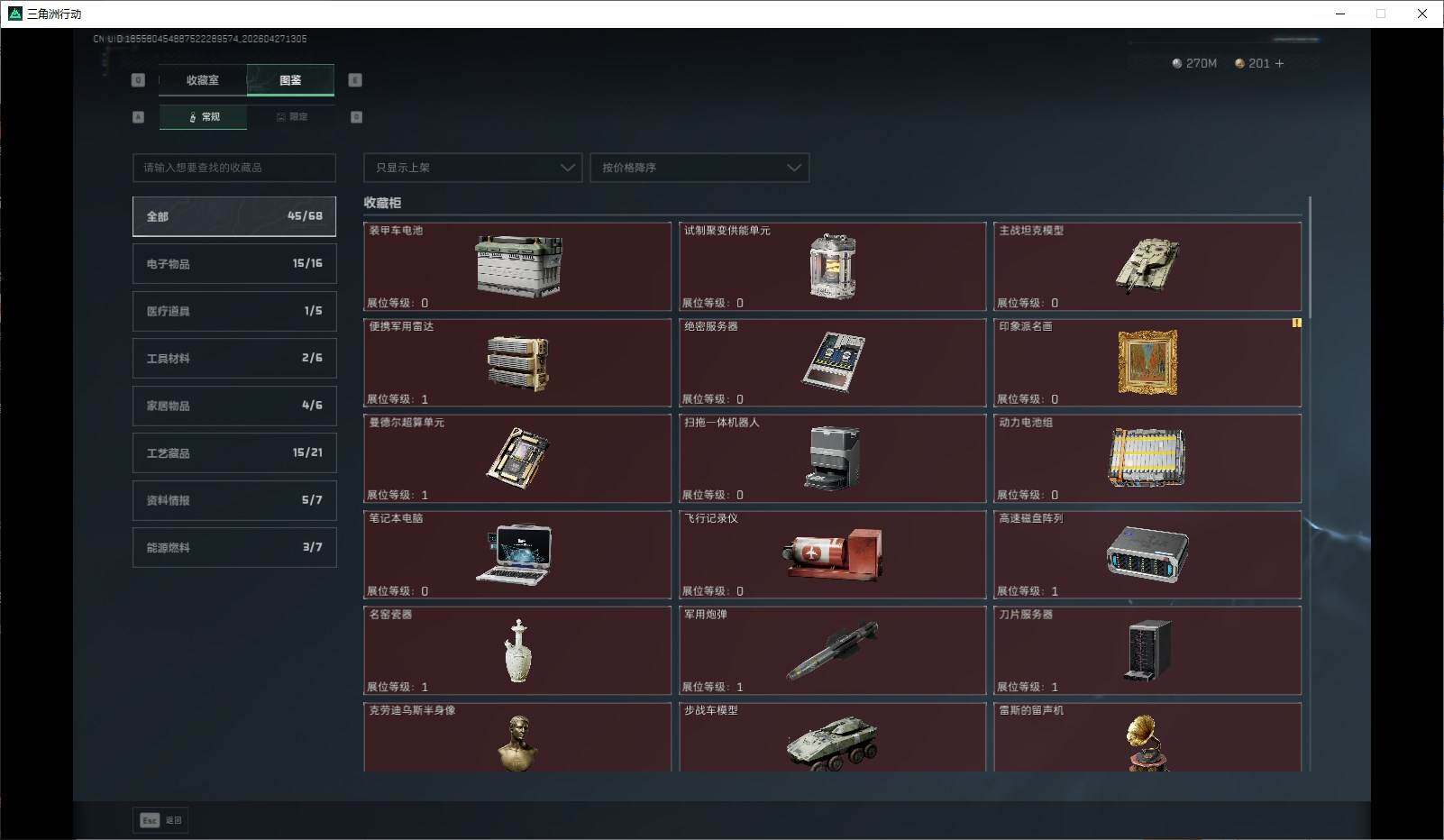Click the E key hint icon
Viewport: 1444px width, 840px height.
pyautogui.click(x=355, y=80)
